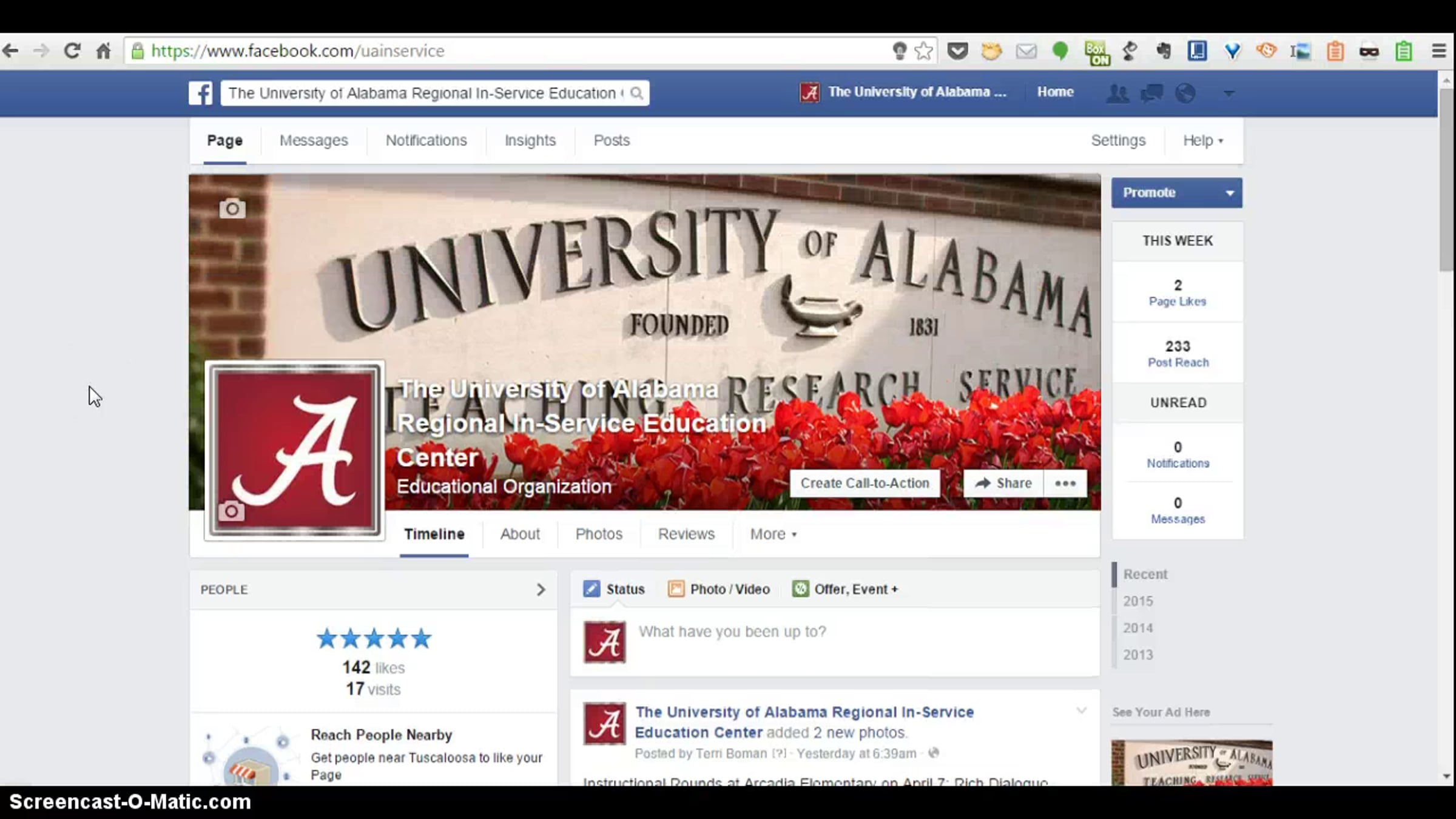Open the three-dots page options menu
1456x819 pixels.
click(1065, 484)
